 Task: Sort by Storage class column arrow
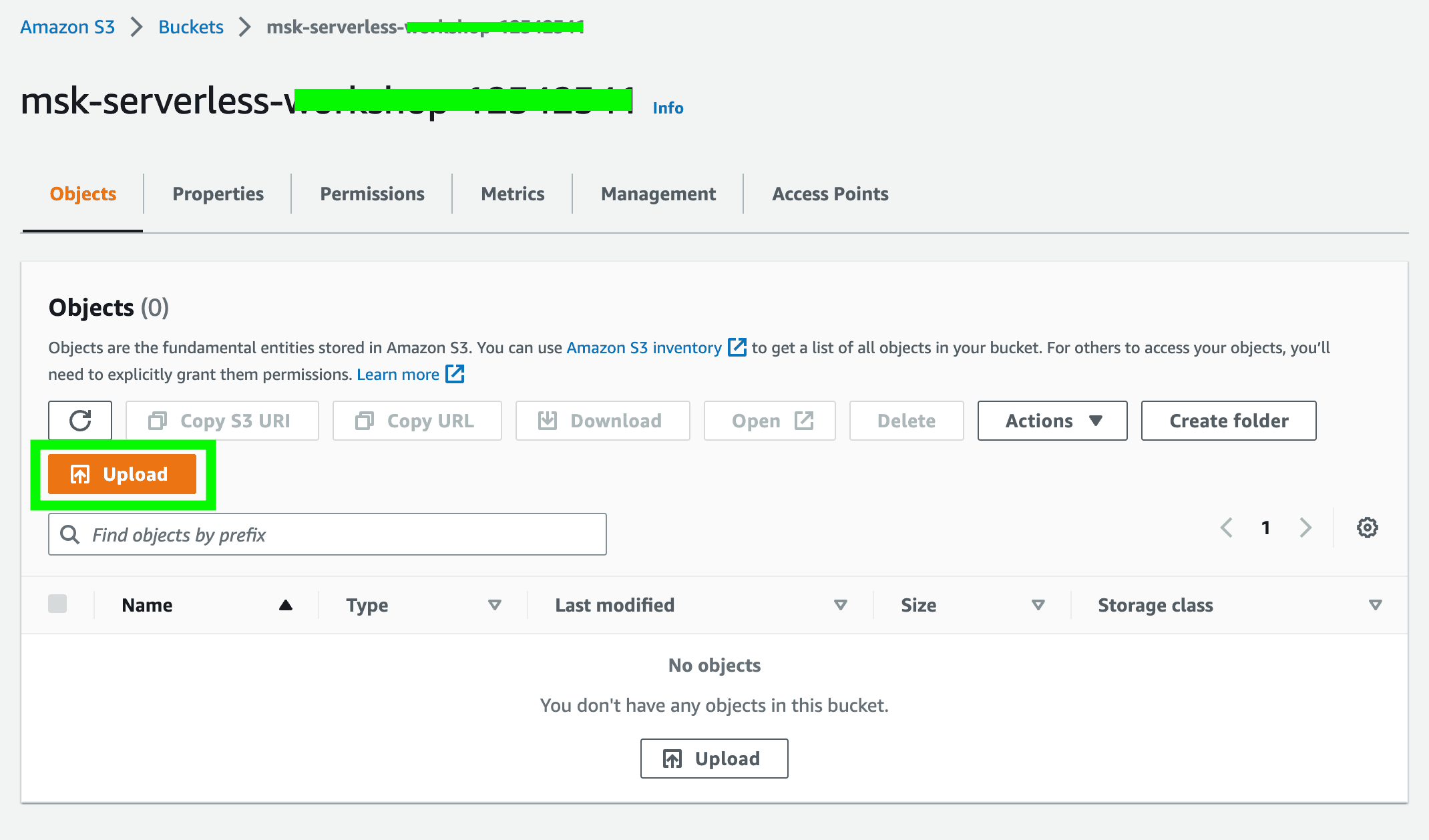click(1376, 605)
